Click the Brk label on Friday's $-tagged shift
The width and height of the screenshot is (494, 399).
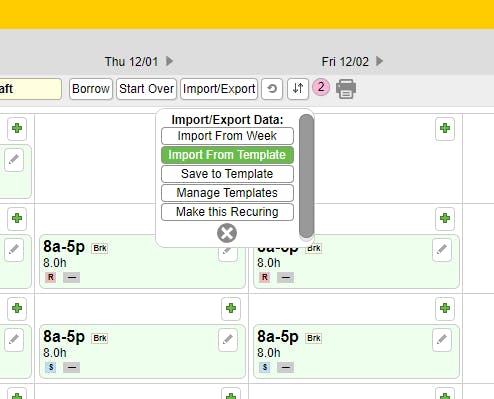point(314,338)
